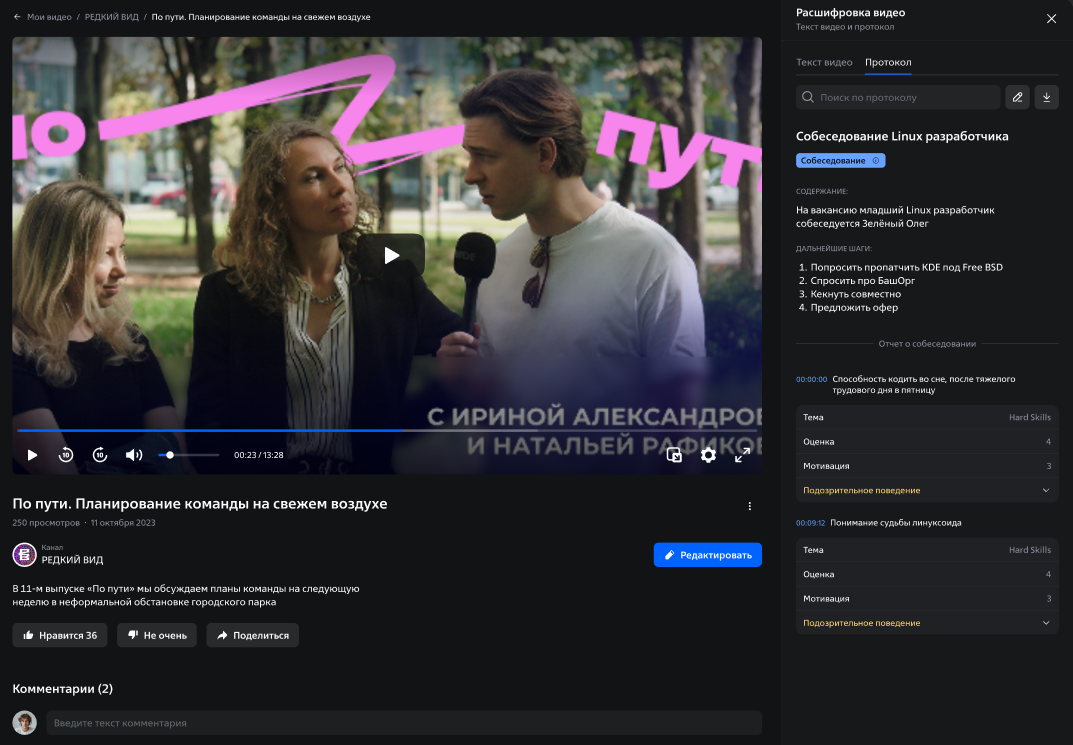Dislike video with Не очень button
The height and width of the screenshot is (745, 1073).
157,635
